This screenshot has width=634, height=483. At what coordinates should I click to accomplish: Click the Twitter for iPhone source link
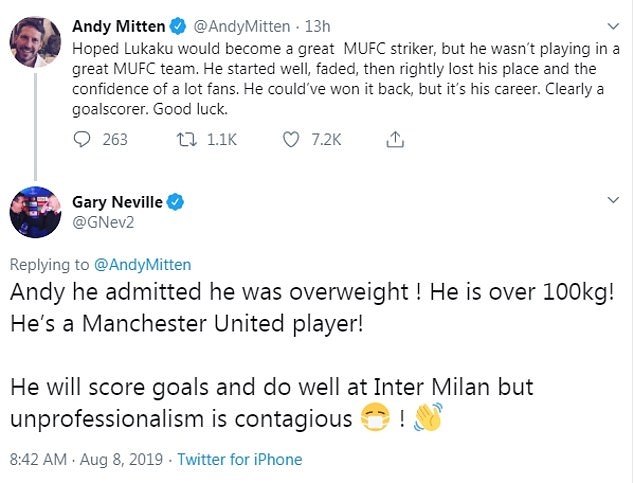[x=239, y=460]
